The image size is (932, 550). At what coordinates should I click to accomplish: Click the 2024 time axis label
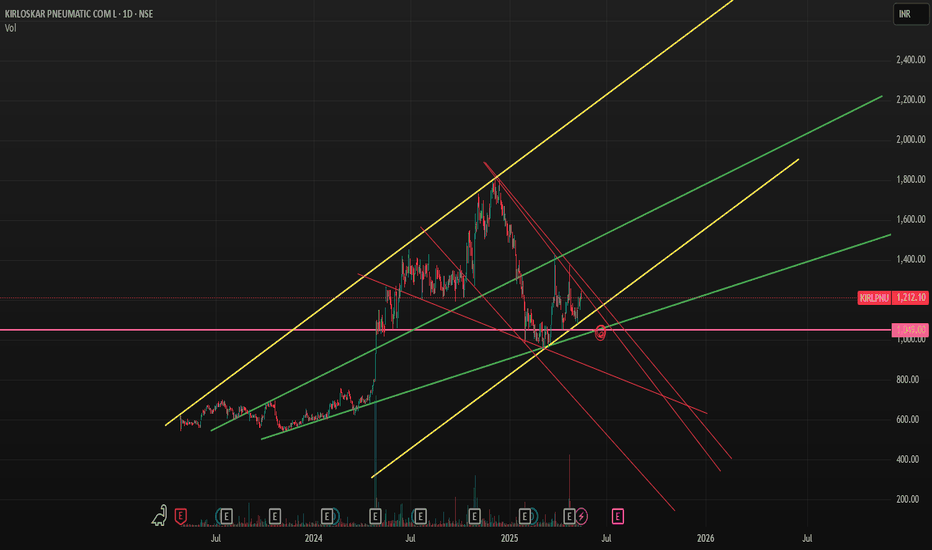313,538
